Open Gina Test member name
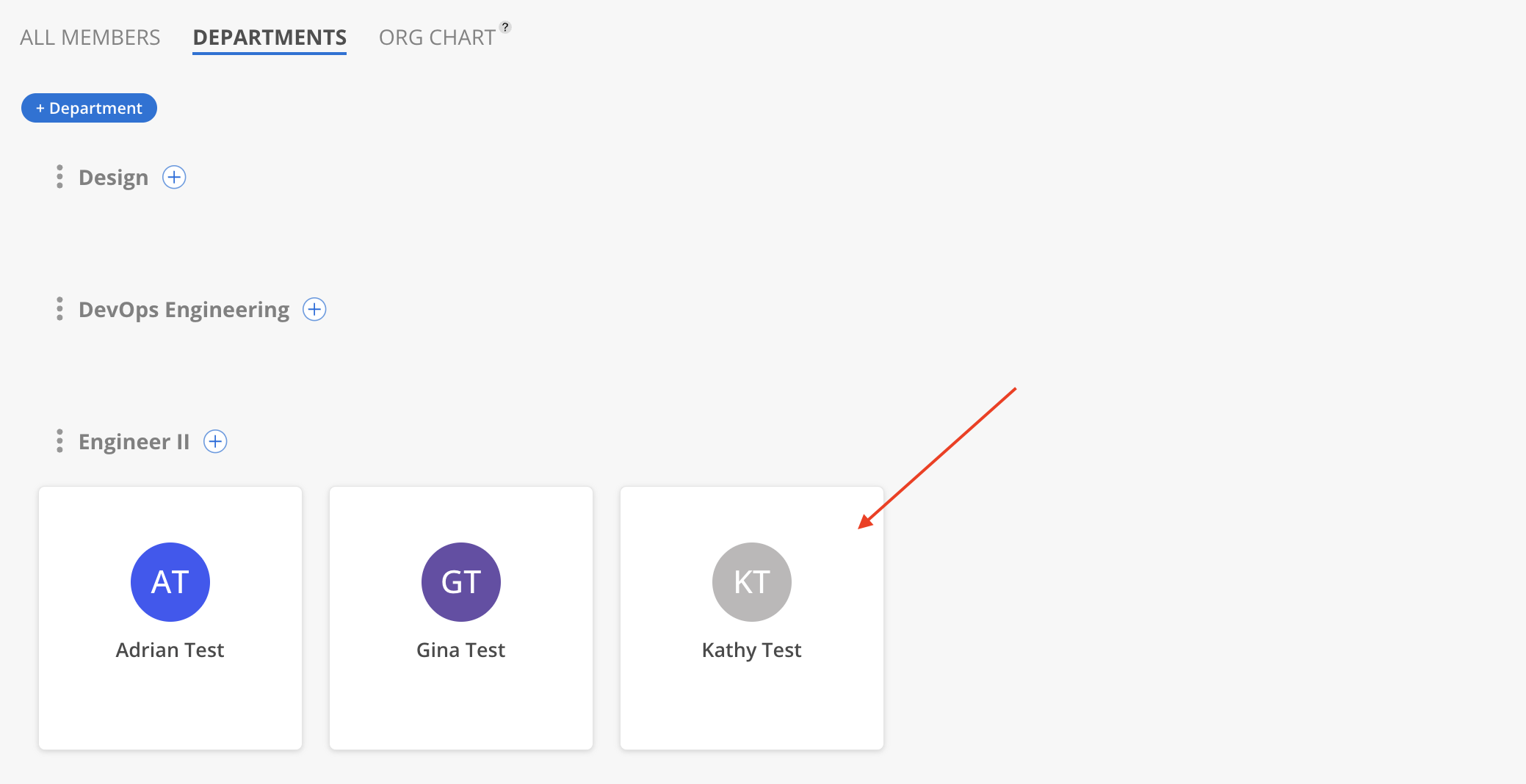This screenshot has height=784, width=1526. (461, 650)
